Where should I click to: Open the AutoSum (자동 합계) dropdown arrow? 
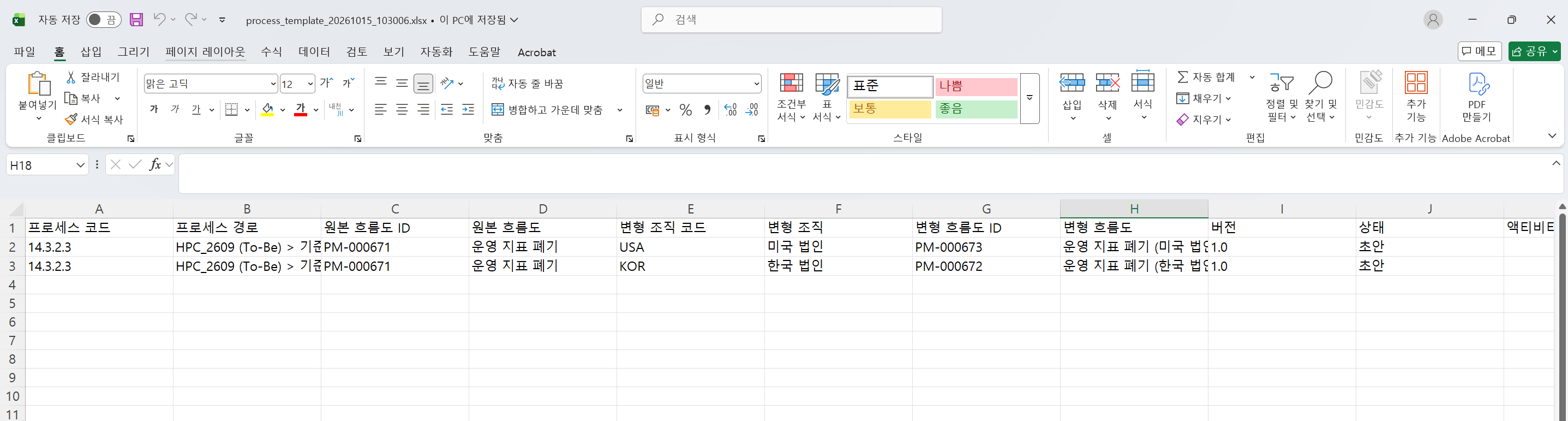point(1252,78)
